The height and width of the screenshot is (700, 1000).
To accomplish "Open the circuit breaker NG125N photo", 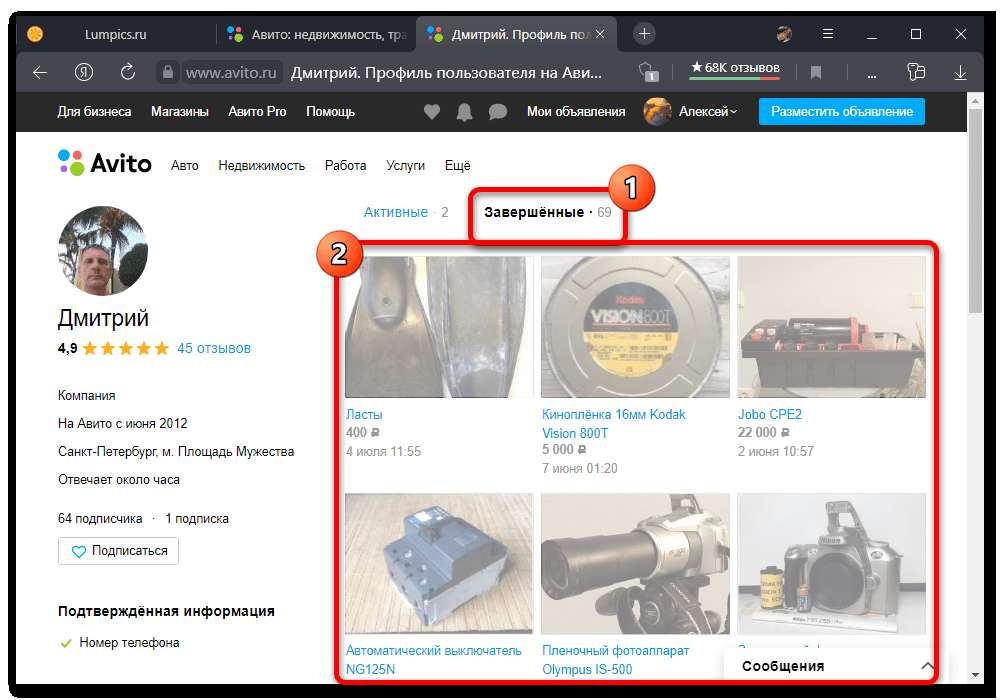I will click(439, 563).
